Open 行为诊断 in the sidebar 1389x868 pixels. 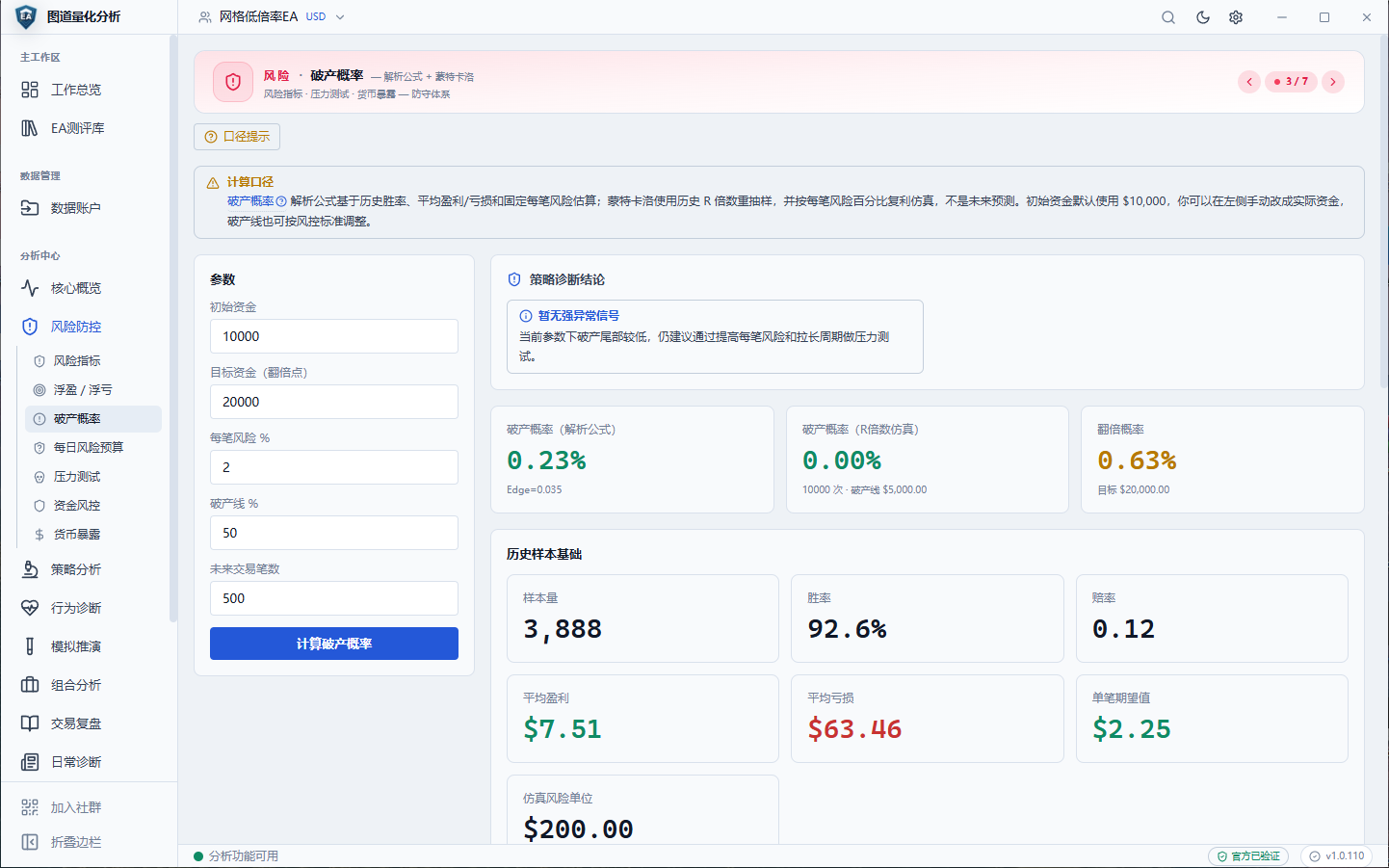pos(90,608)
